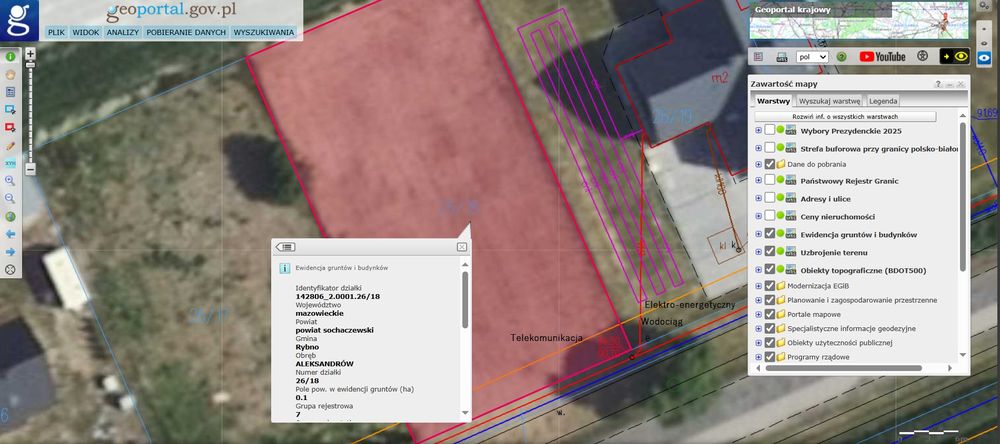Screen dimensions: 1000x444
Task: Expand the Adresy i ulice node
Action: [x=758, y=198]
